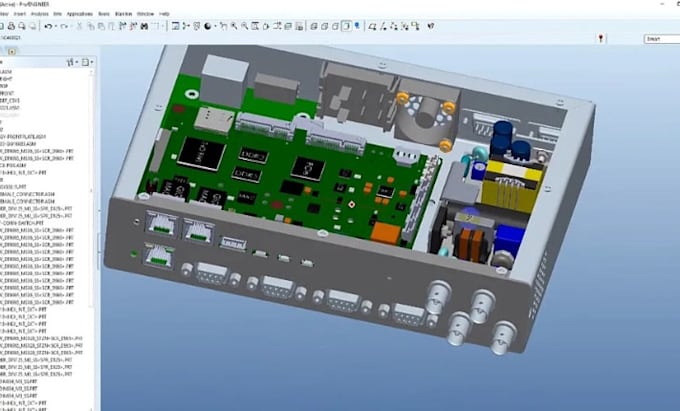Open the Window menu
This screenshot has width=680, height=411.
coord(145,14)
